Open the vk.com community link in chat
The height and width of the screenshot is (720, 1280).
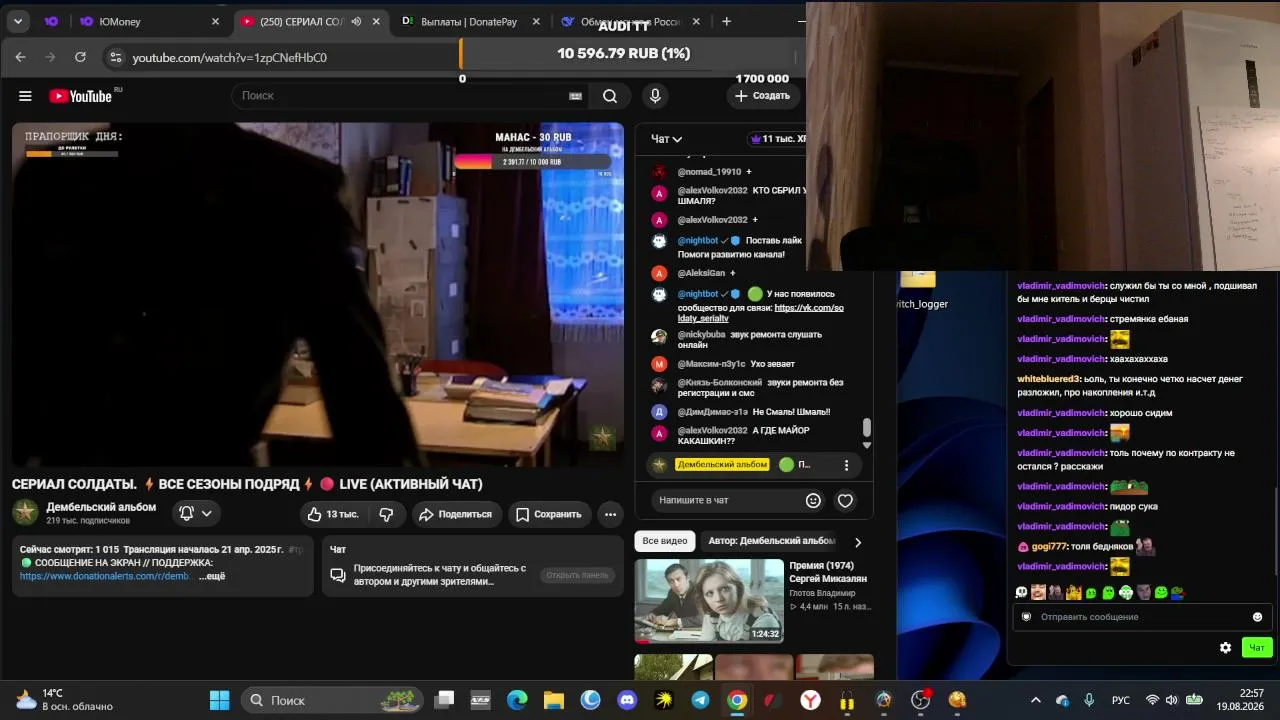pos(760,313)
